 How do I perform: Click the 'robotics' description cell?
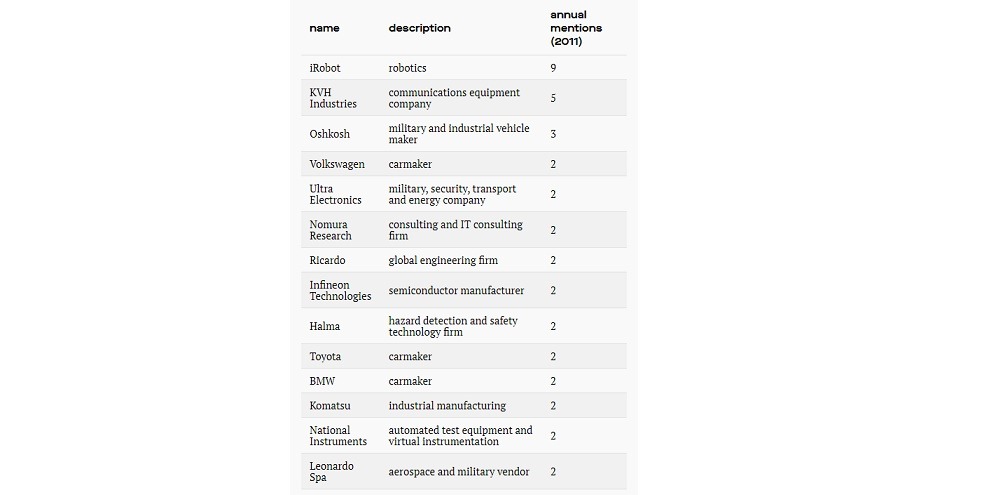pyautogui.click(x=407, y=68)
